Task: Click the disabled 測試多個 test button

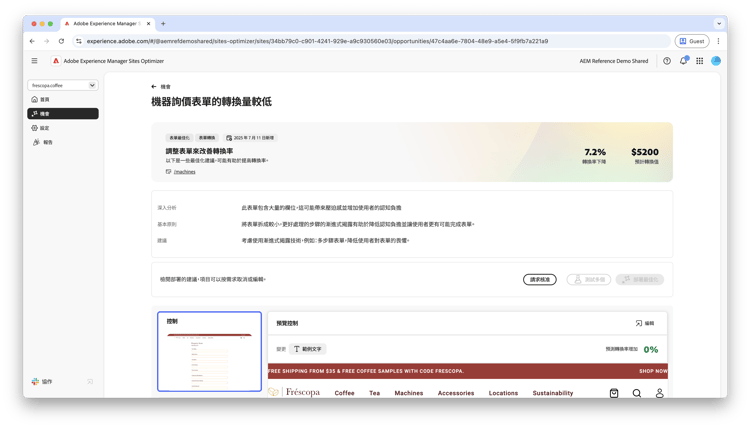Action: 589,279
